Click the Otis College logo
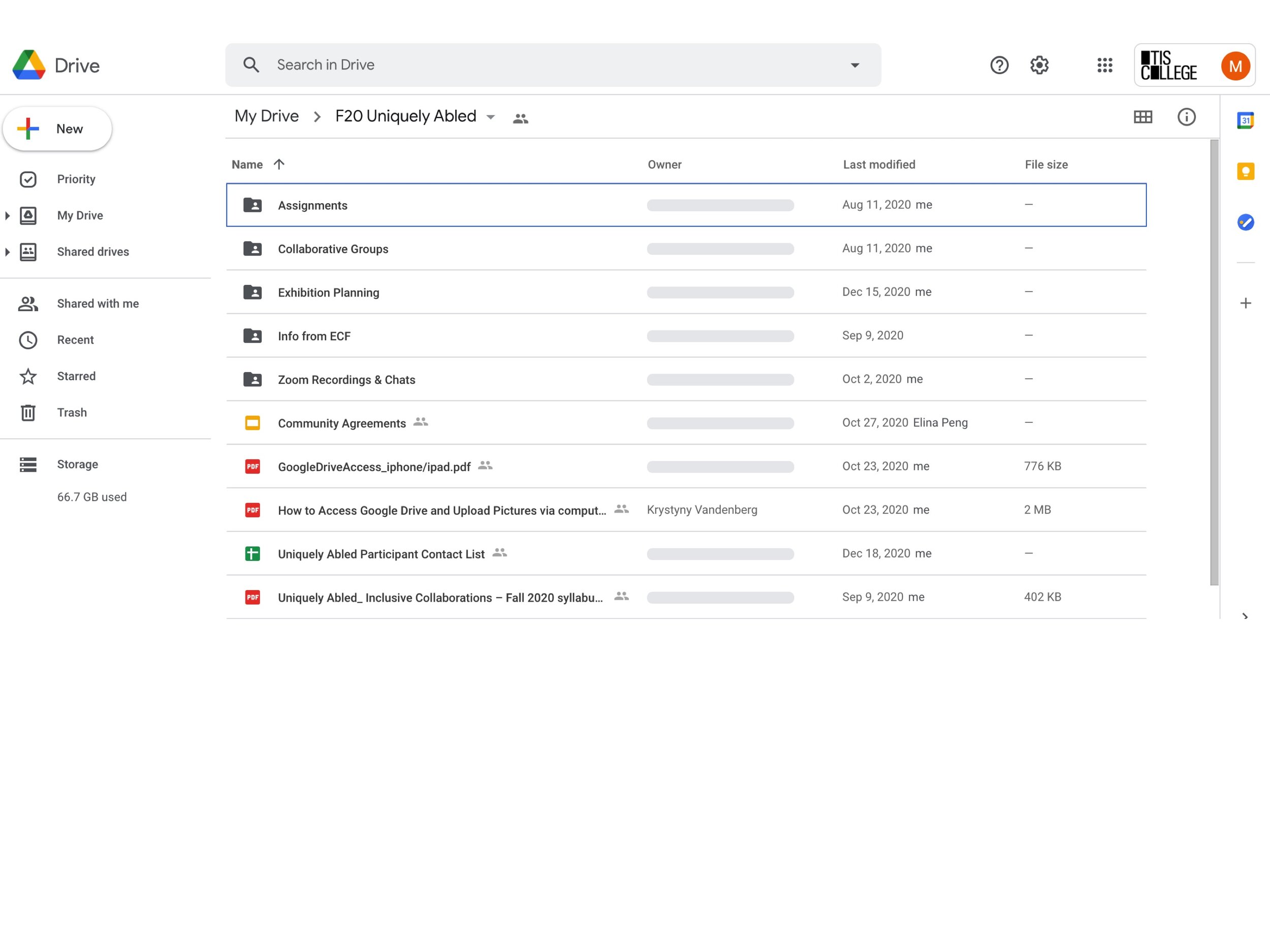1270x952 pixels. (x=1168, y=65)
